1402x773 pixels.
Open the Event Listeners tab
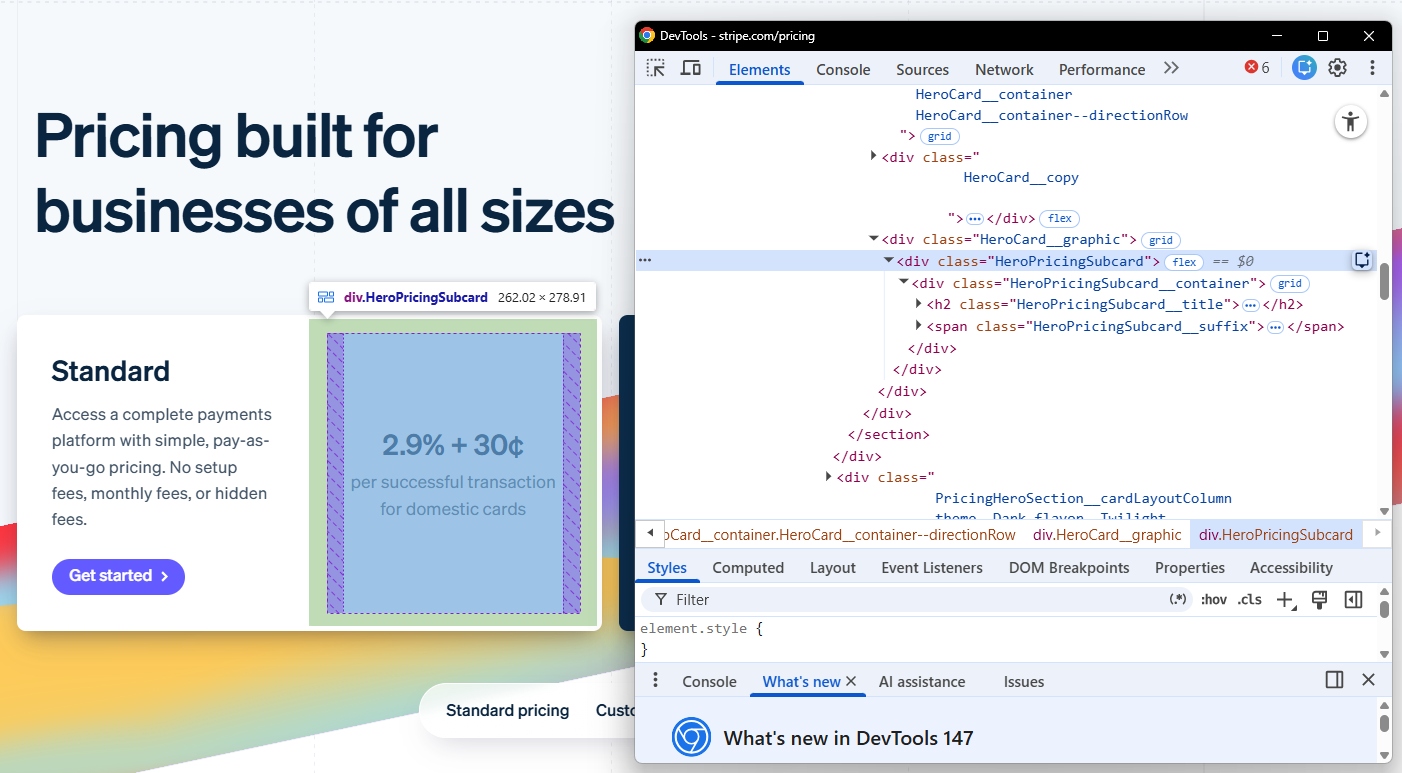[932, 567]
